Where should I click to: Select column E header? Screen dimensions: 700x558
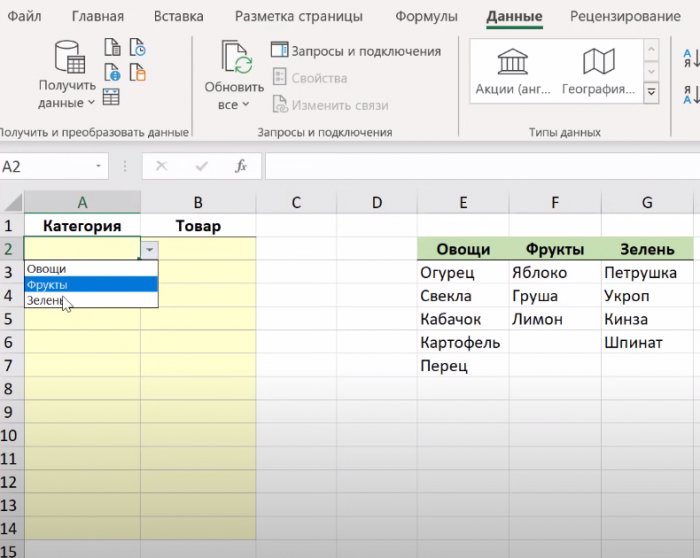(x=463, y=203)
